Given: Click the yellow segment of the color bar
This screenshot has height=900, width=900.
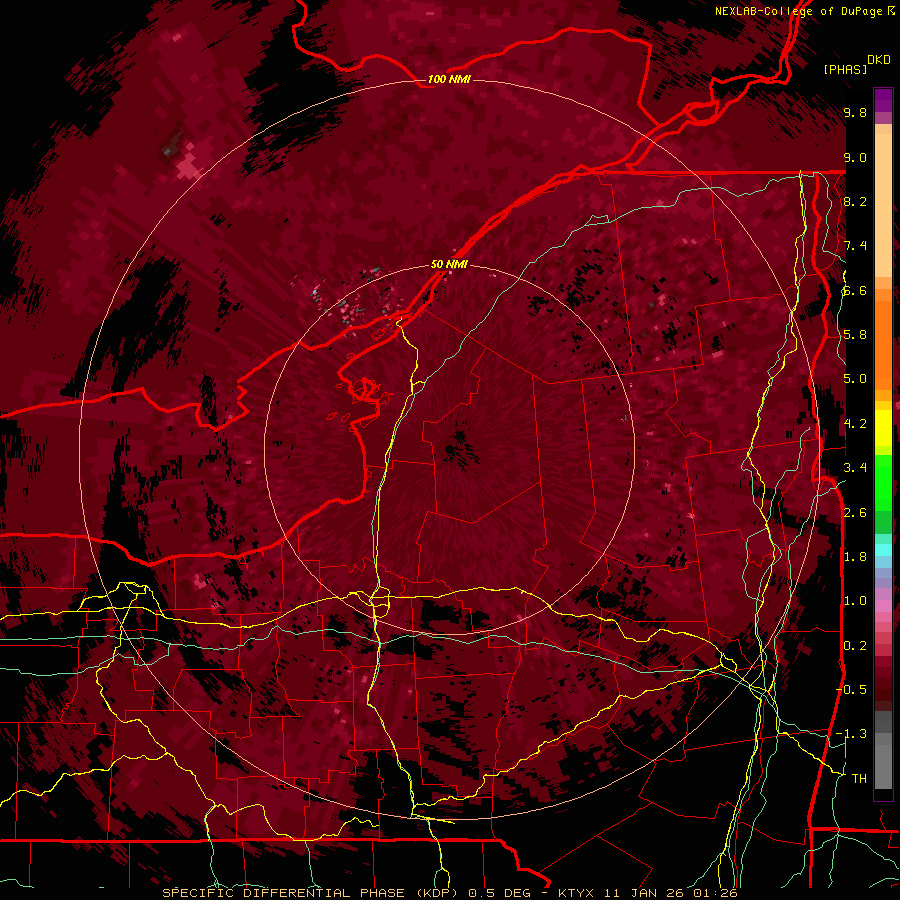Looking at the screenshot, I should 883,428.
